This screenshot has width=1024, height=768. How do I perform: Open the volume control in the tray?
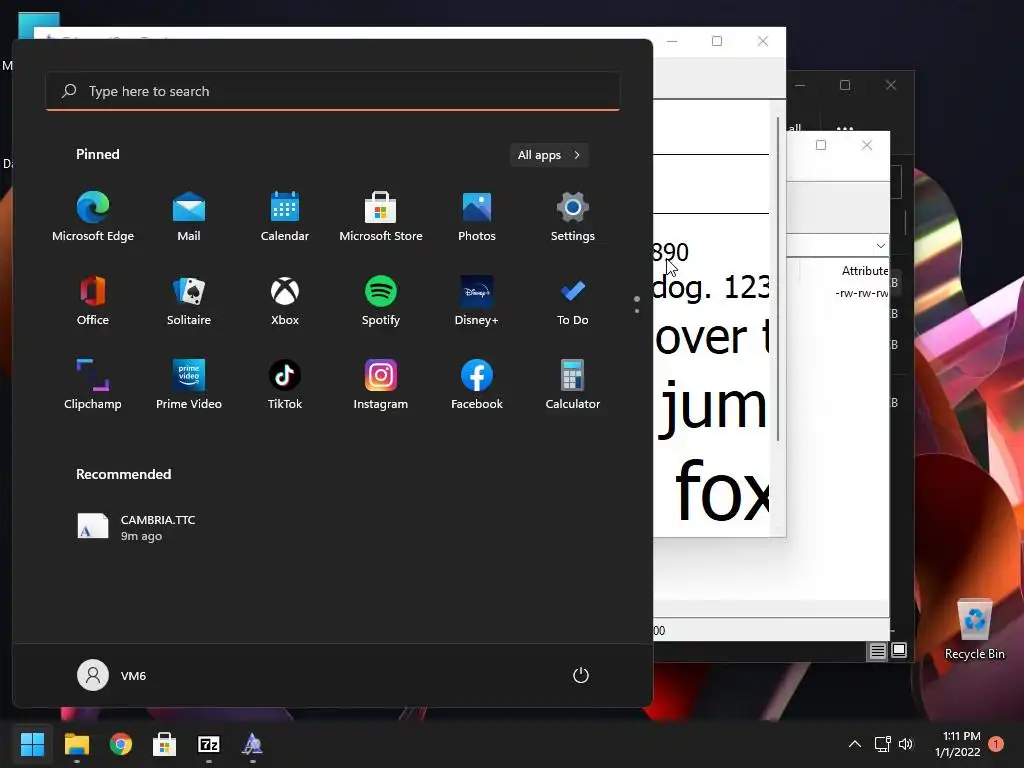[x=906, y=744]
